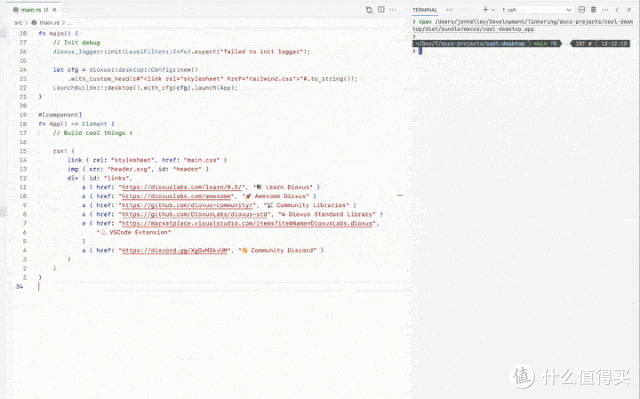Screen dimensions: 640x399
Task: Follow the dioxuslabs.com/learn link
Action: pos(182,187)
